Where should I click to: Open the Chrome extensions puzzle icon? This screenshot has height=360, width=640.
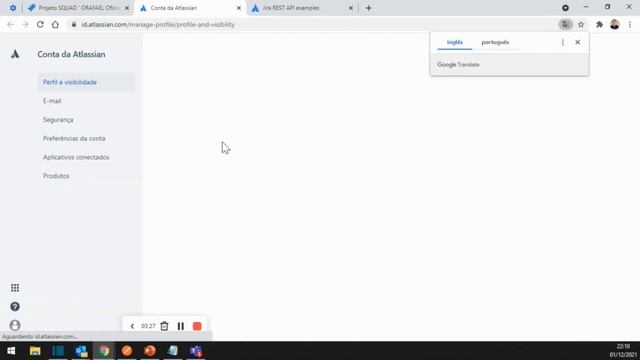pos(599,24)
